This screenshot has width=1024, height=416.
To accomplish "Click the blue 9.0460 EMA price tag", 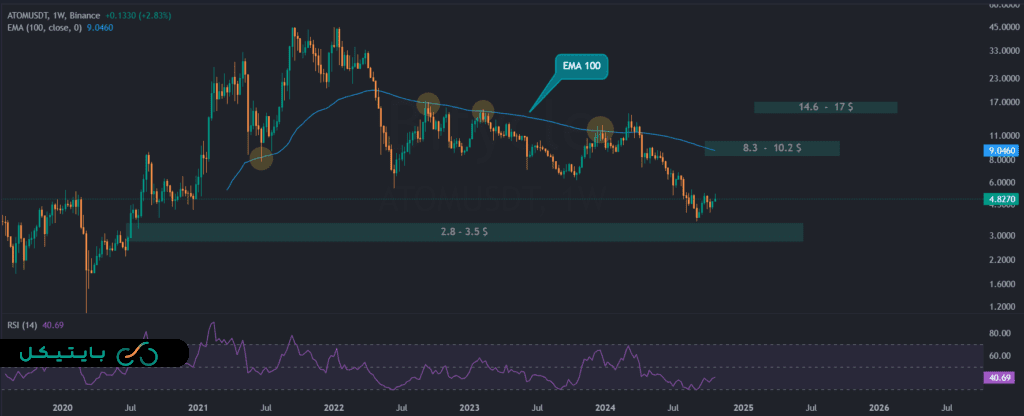I will tap(1001, 149).
